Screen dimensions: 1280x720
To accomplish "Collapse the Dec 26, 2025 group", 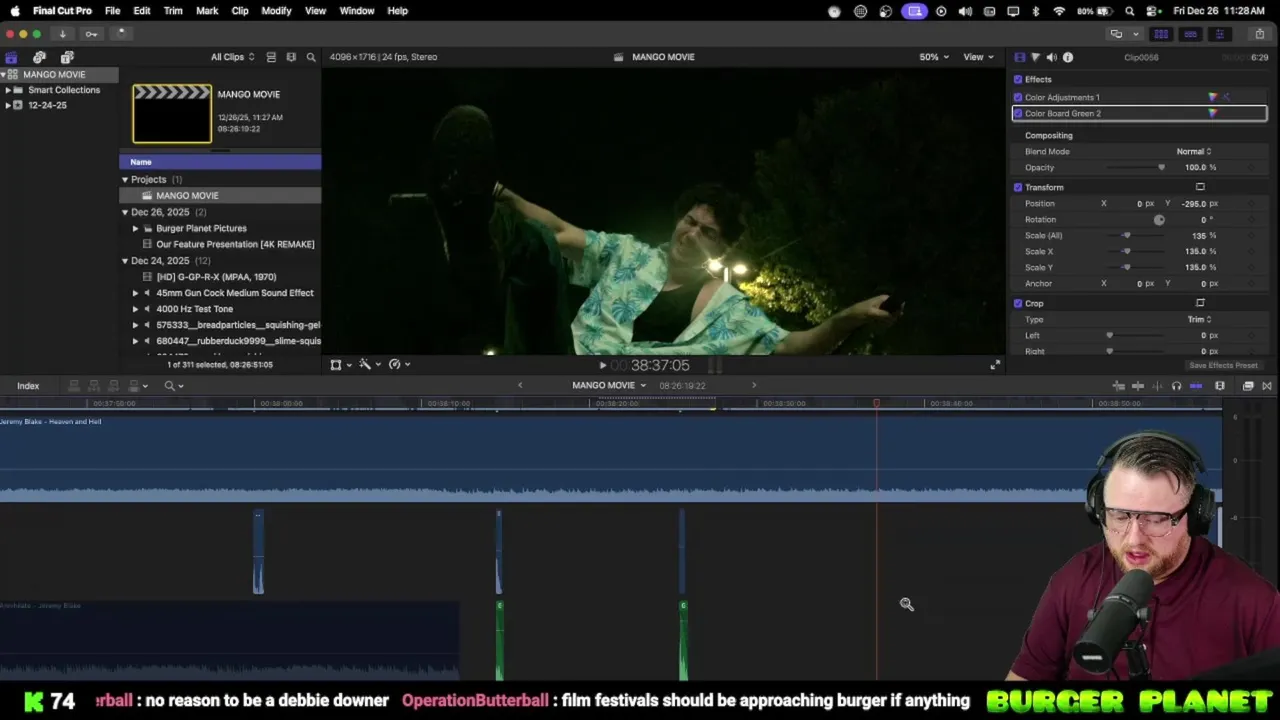I will (125, 212).
